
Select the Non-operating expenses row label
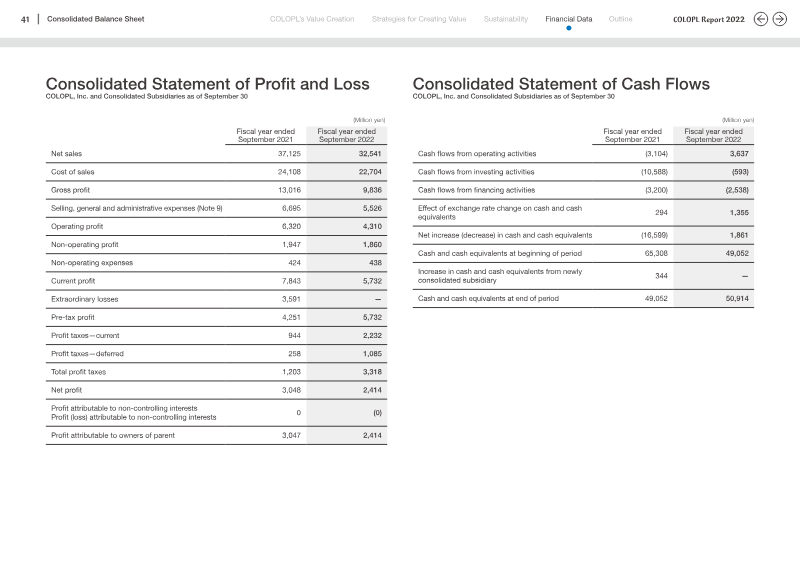[x=92, y=263]
